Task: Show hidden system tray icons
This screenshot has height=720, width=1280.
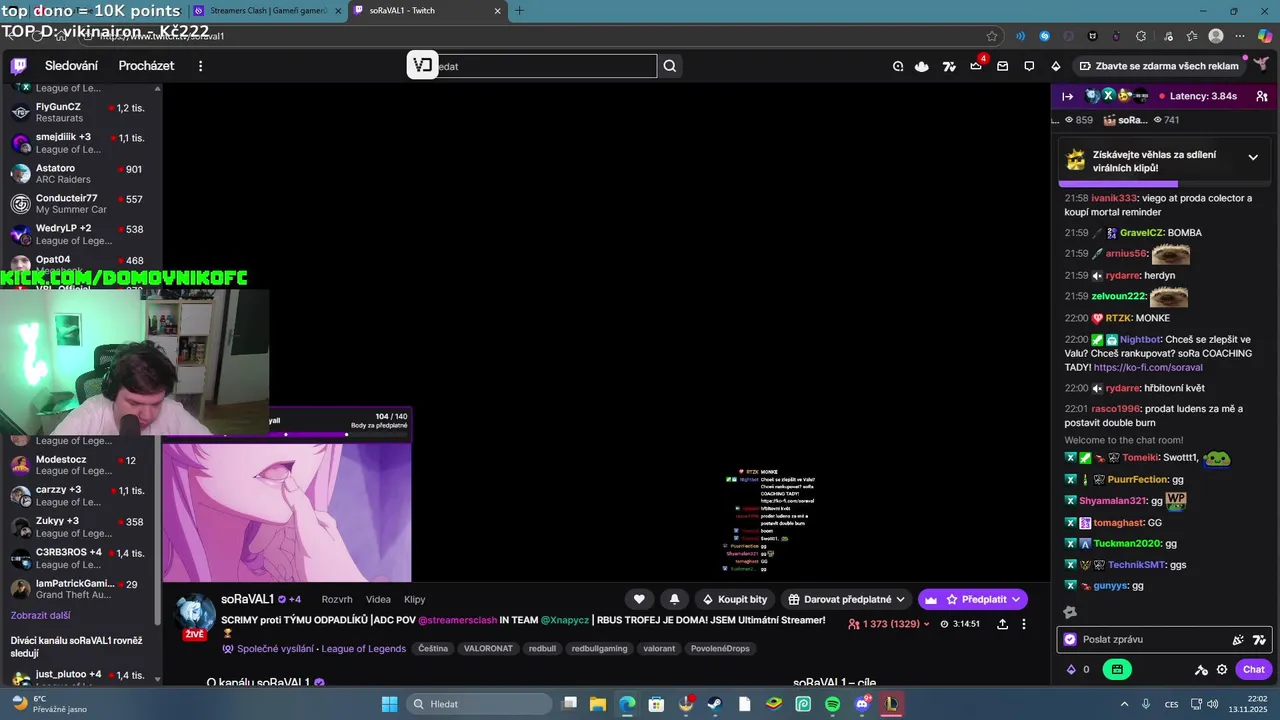Action: (1124, 704)
